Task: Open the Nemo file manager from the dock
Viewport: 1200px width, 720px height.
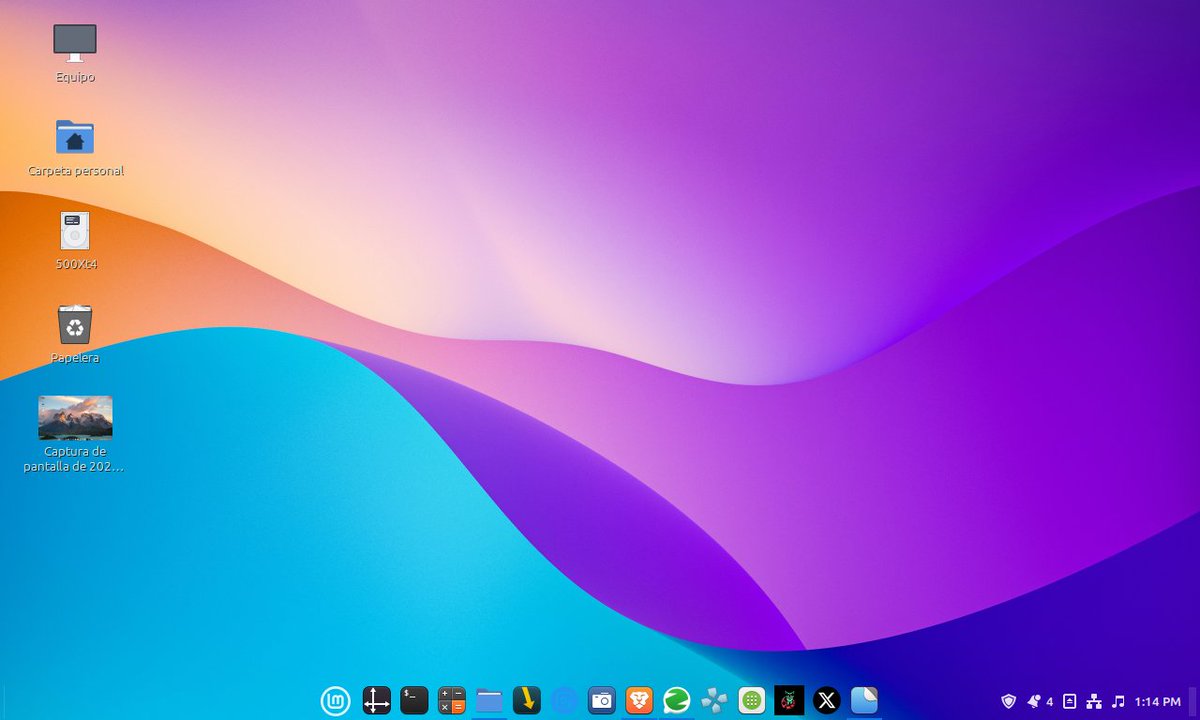Action: pyautogui.click(x=489, y=700)
